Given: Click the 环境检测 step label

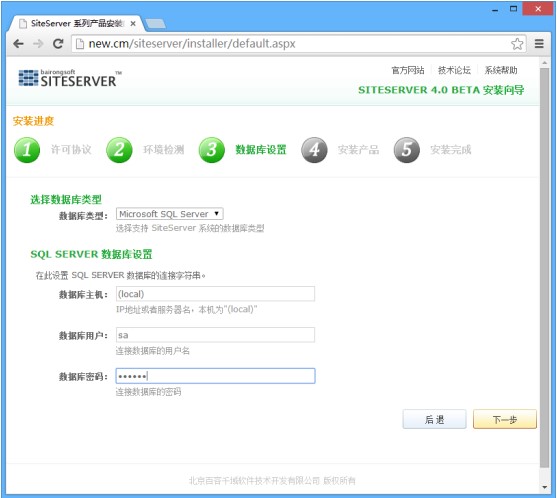Looking at the screenshot, I should 163,150.
